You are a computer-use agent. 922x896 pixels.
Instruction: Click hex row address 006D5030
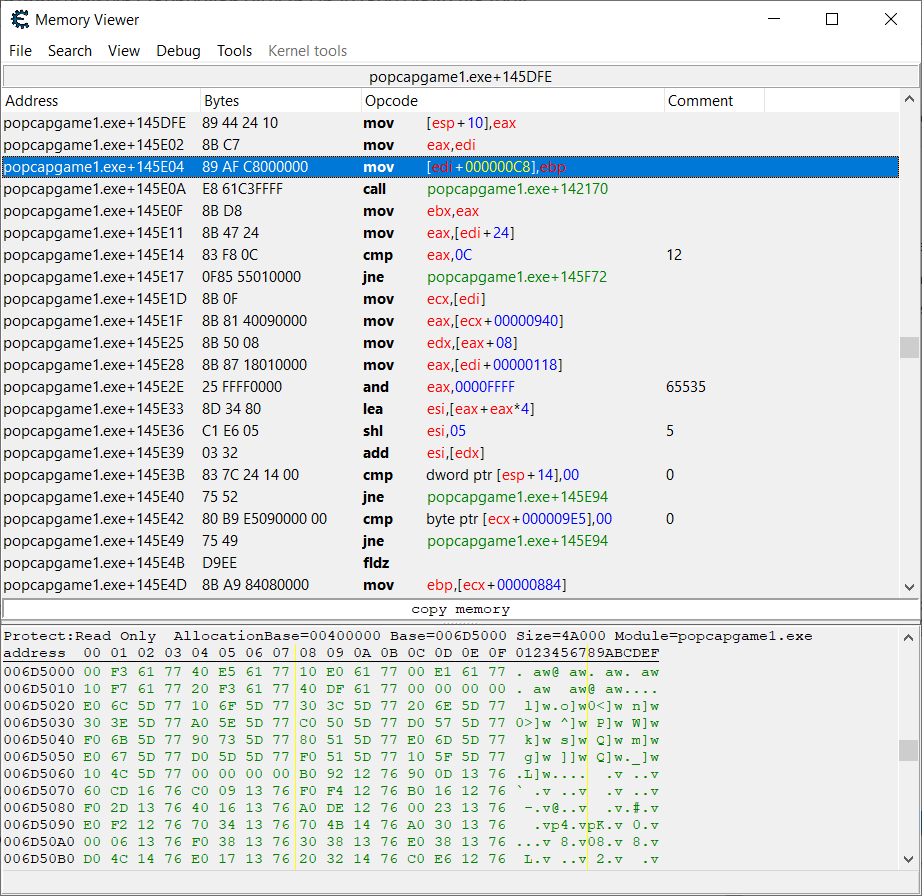(x=39, y=723)
